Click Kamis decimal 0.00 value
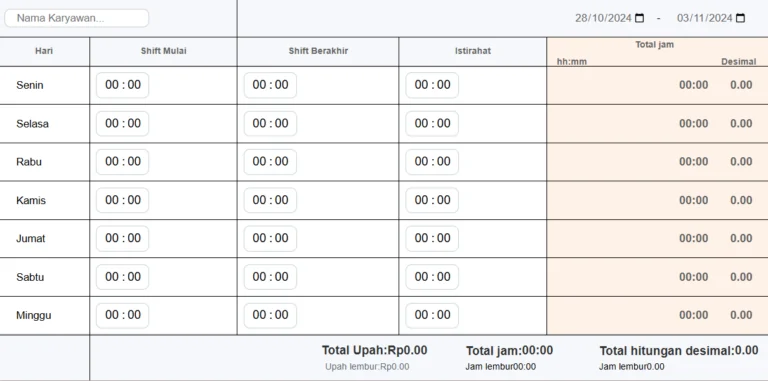The image size is (768, 381). 741,200
